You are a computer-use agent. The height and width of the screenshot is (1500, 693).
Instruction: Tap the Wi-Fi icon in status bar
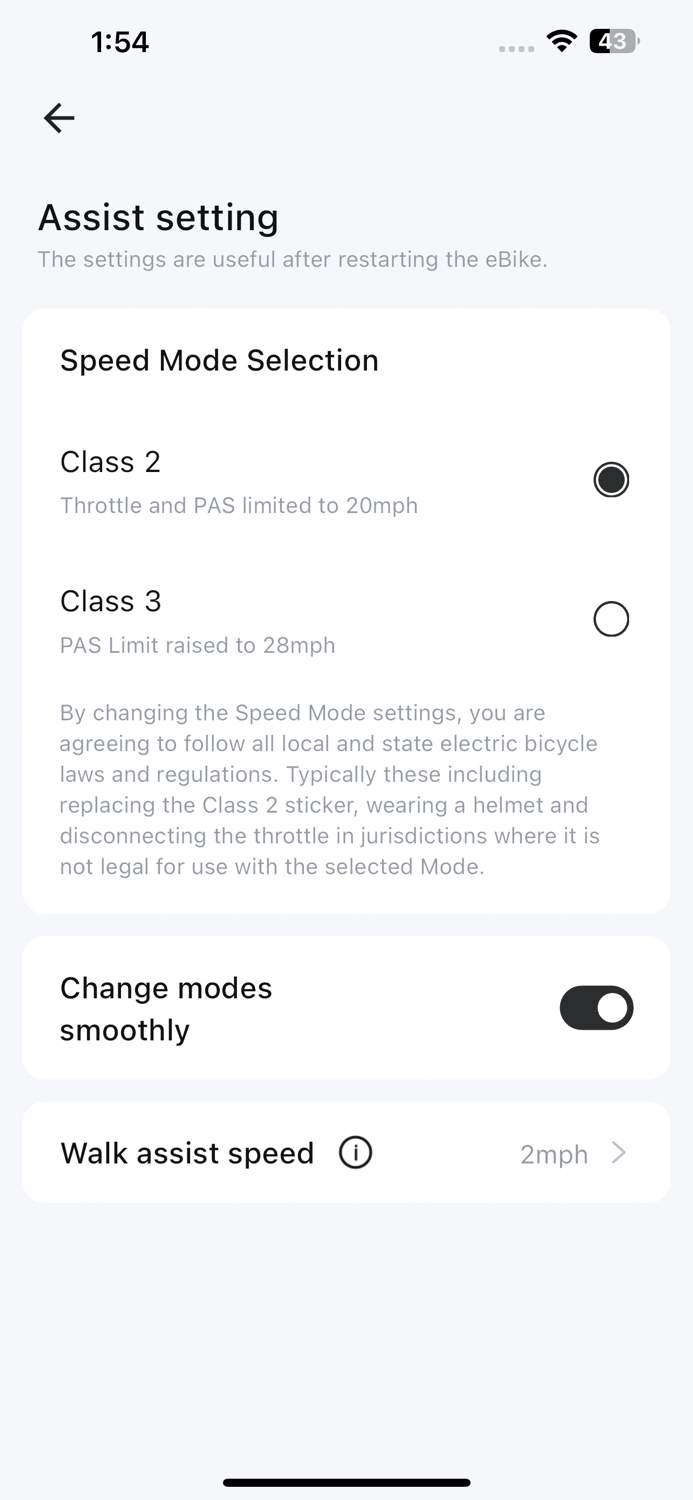pos(561,41)
